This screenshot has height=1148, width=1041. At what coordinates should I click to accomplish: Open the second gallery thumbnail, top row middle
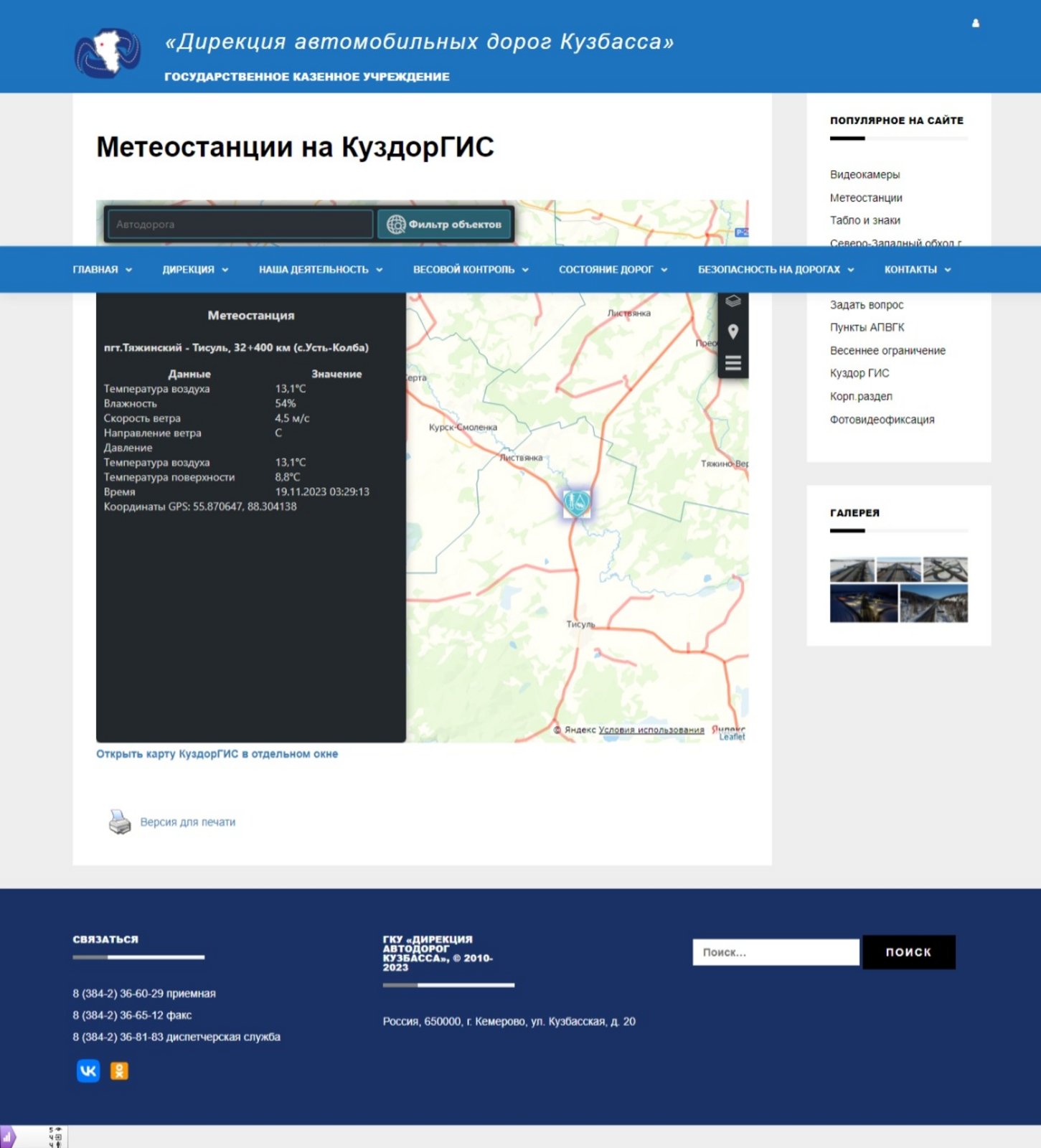tap(898, 570)
